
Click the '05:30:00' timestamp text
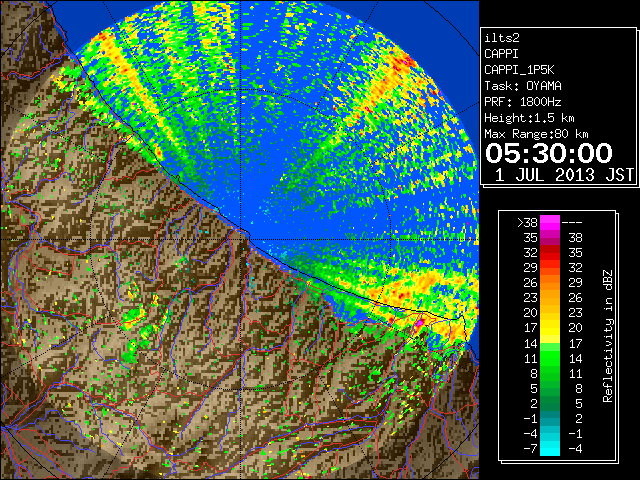coord(549,153)
